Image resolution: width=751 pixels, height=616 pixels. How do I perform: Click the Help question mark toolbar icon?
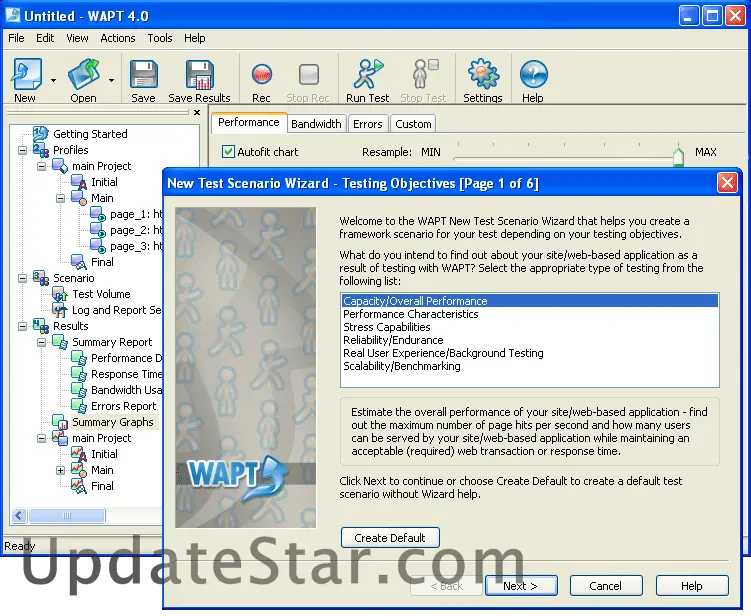533,75
